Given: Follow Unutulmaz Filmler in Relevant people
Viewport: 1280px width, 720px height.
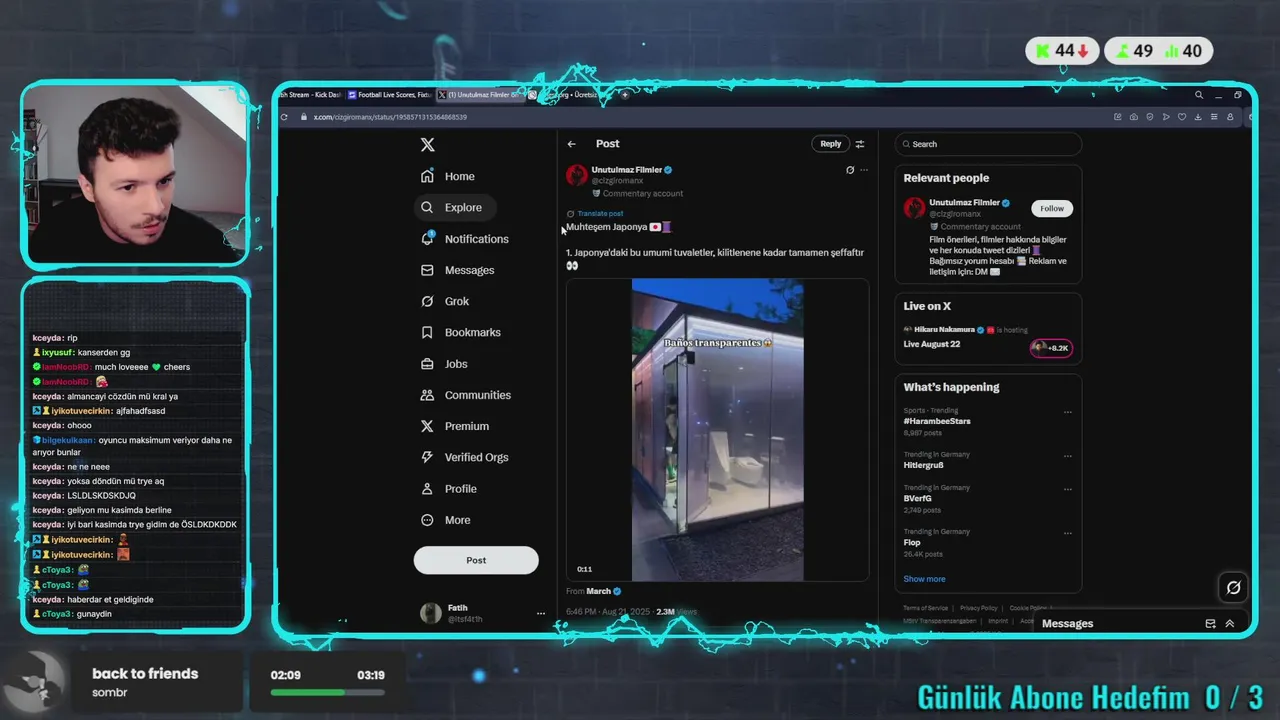Looking at the screenshot, I should [x=1052, y=208].
